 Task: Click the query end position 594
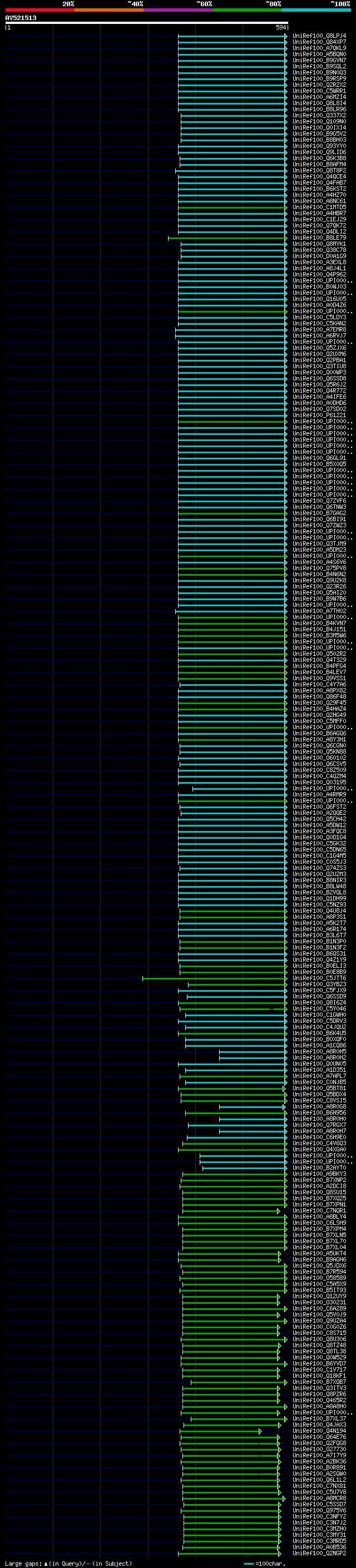pos(281,27)
